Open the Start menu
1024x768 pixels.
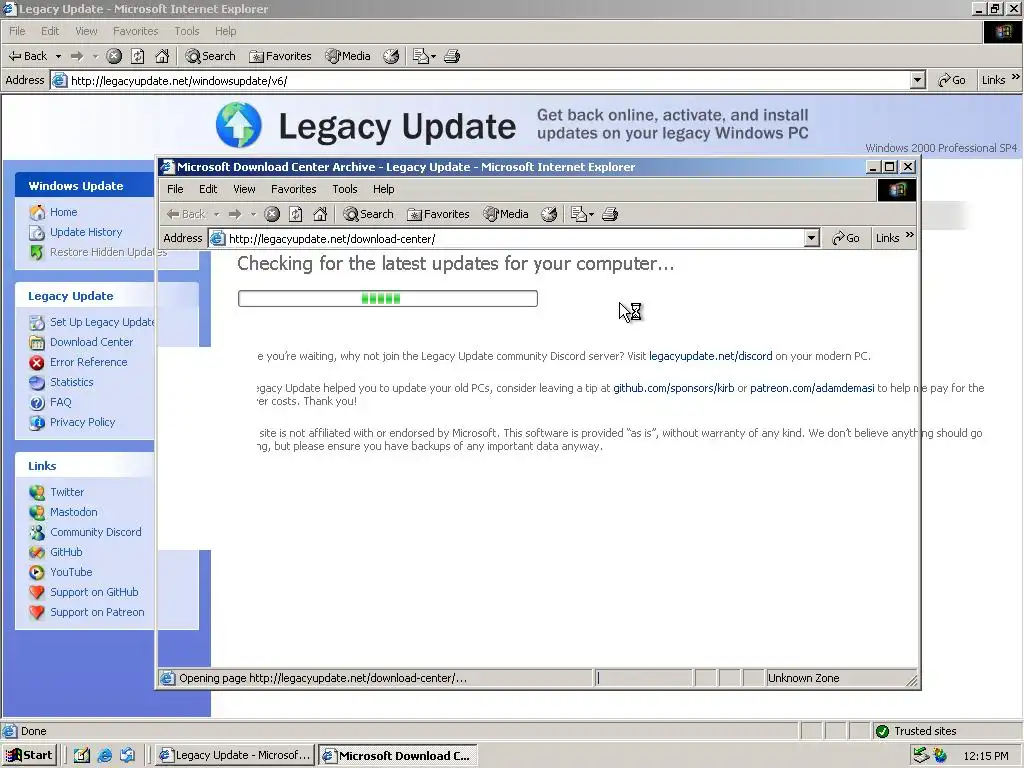tap(29, 756)
